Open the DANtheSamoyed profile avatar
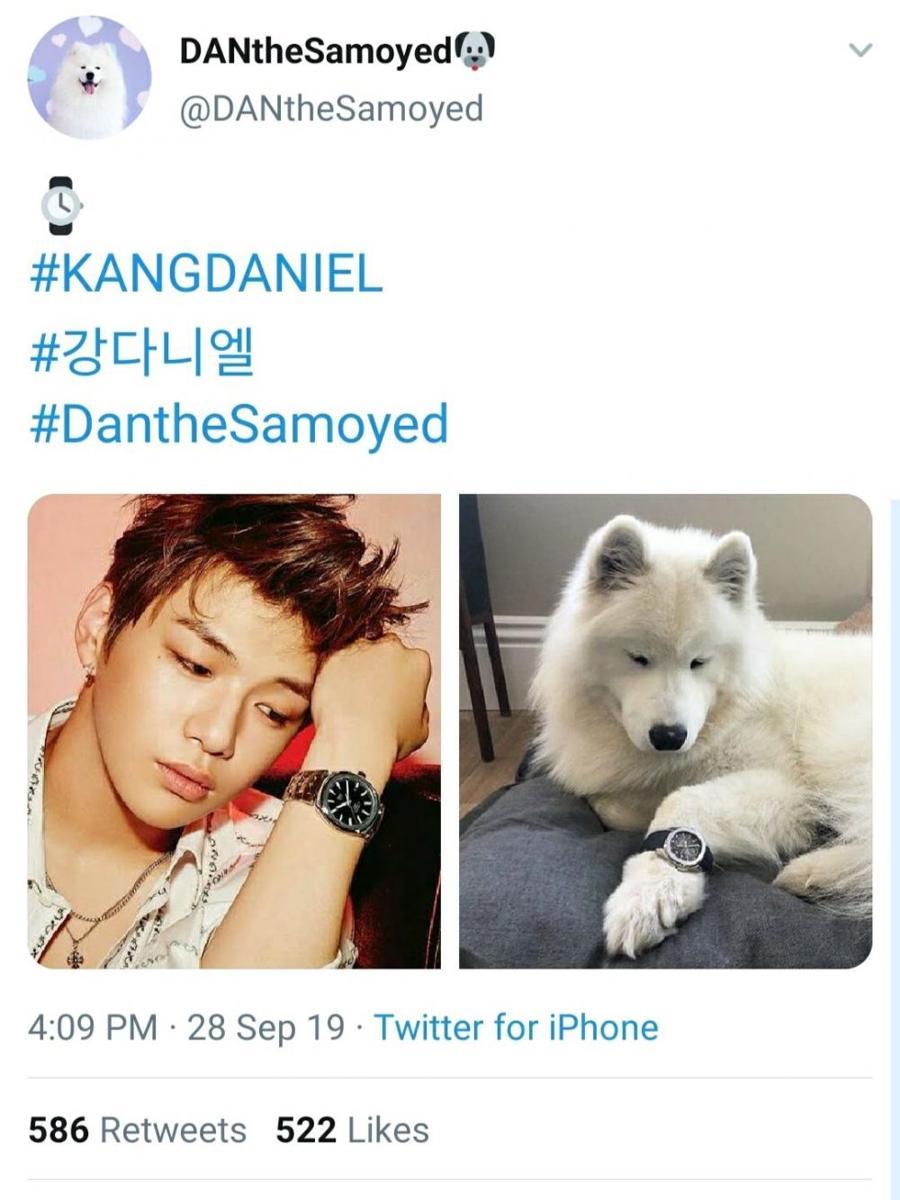The image size is (900, 1200). tap(89, 77)
